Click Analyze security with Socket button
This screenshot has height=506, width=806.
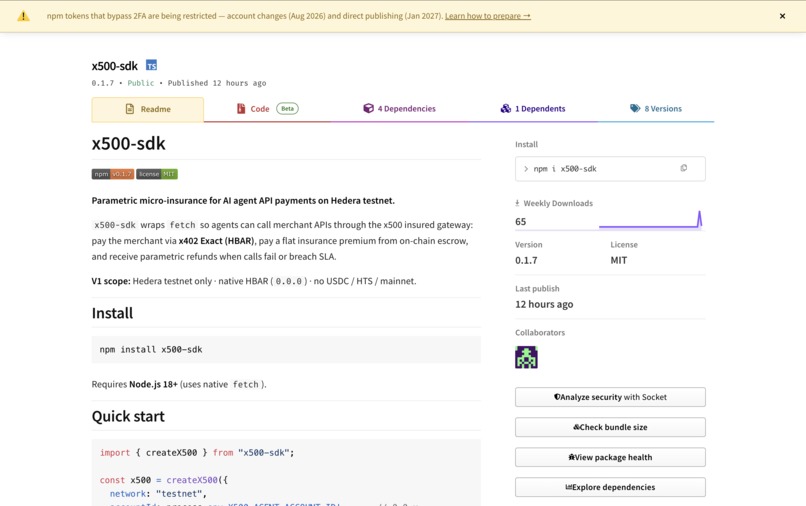point(610,397)
